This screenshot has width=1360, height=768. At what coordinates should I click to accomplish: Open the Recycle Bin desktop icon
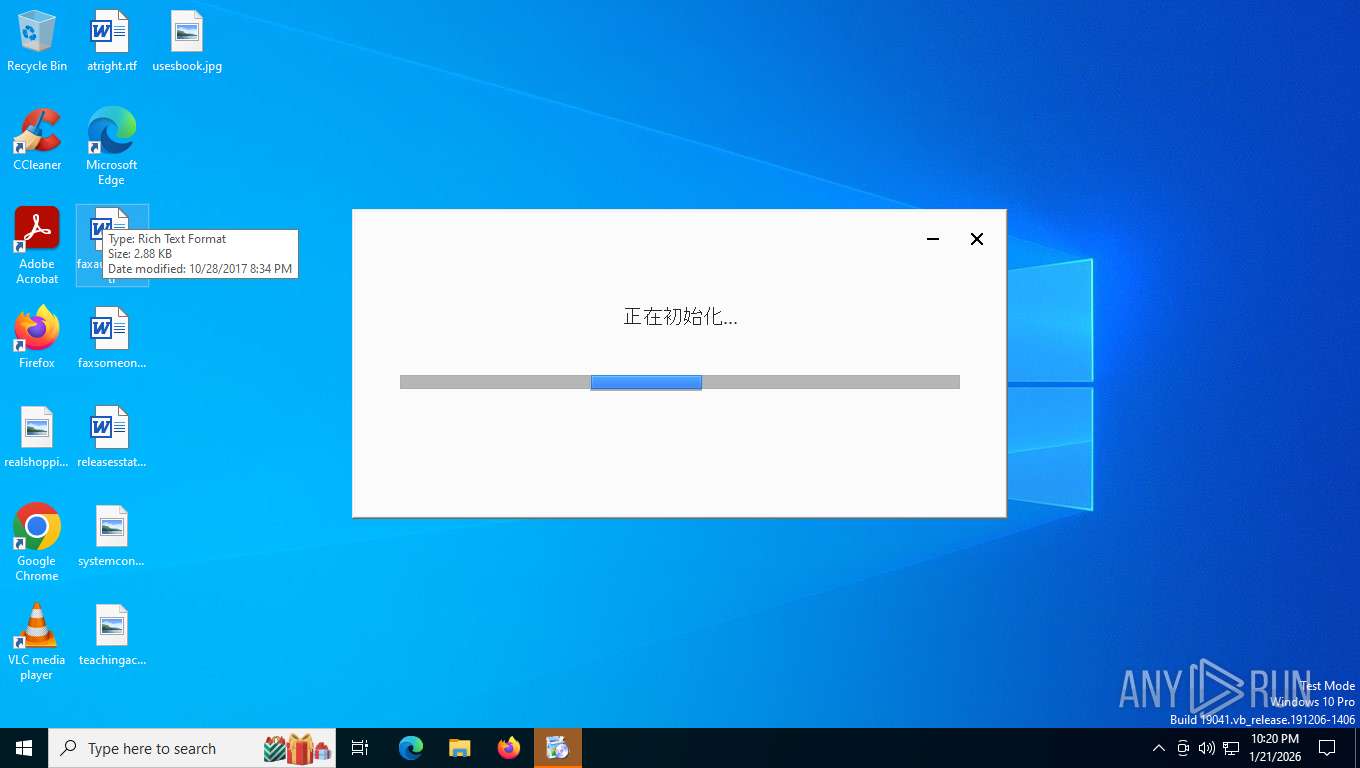[x=37, y=41]
